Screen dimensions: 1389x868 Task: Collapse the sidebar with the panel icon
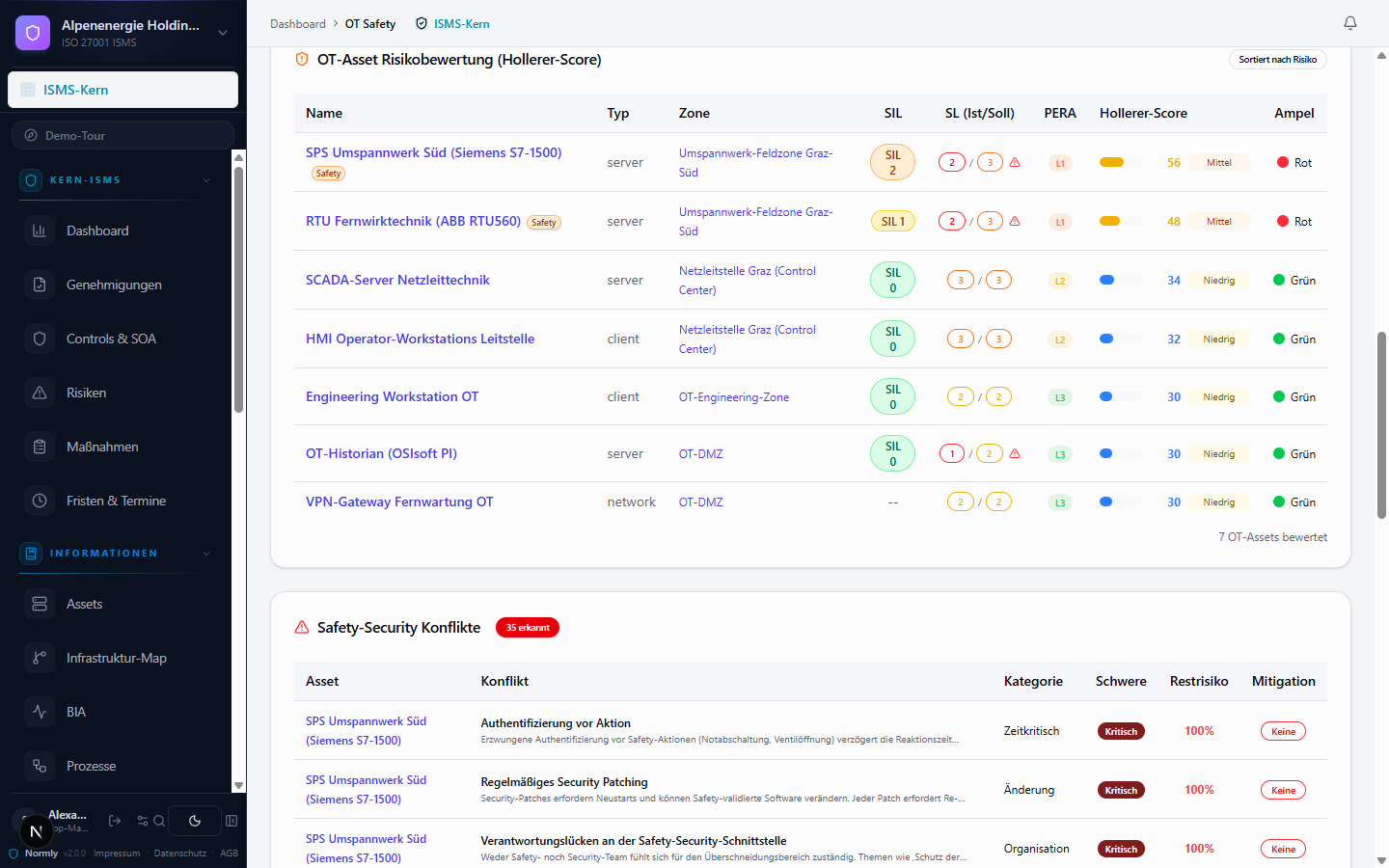point(231,821)
